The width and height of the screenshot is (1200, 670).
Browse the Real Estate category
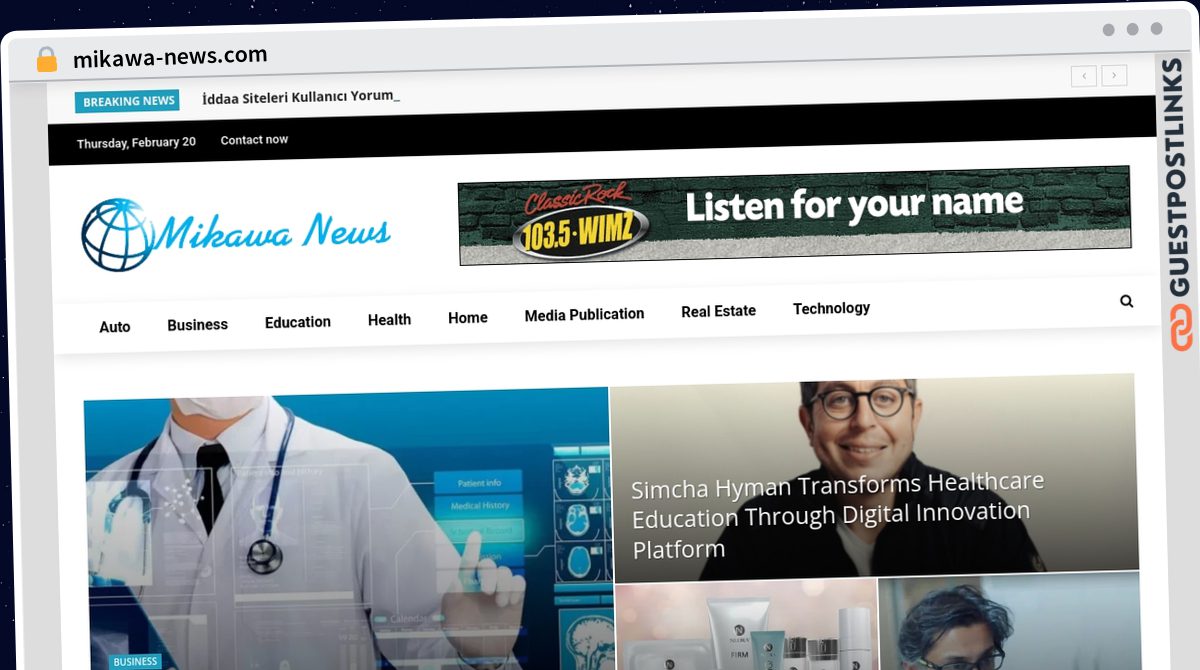718,311
